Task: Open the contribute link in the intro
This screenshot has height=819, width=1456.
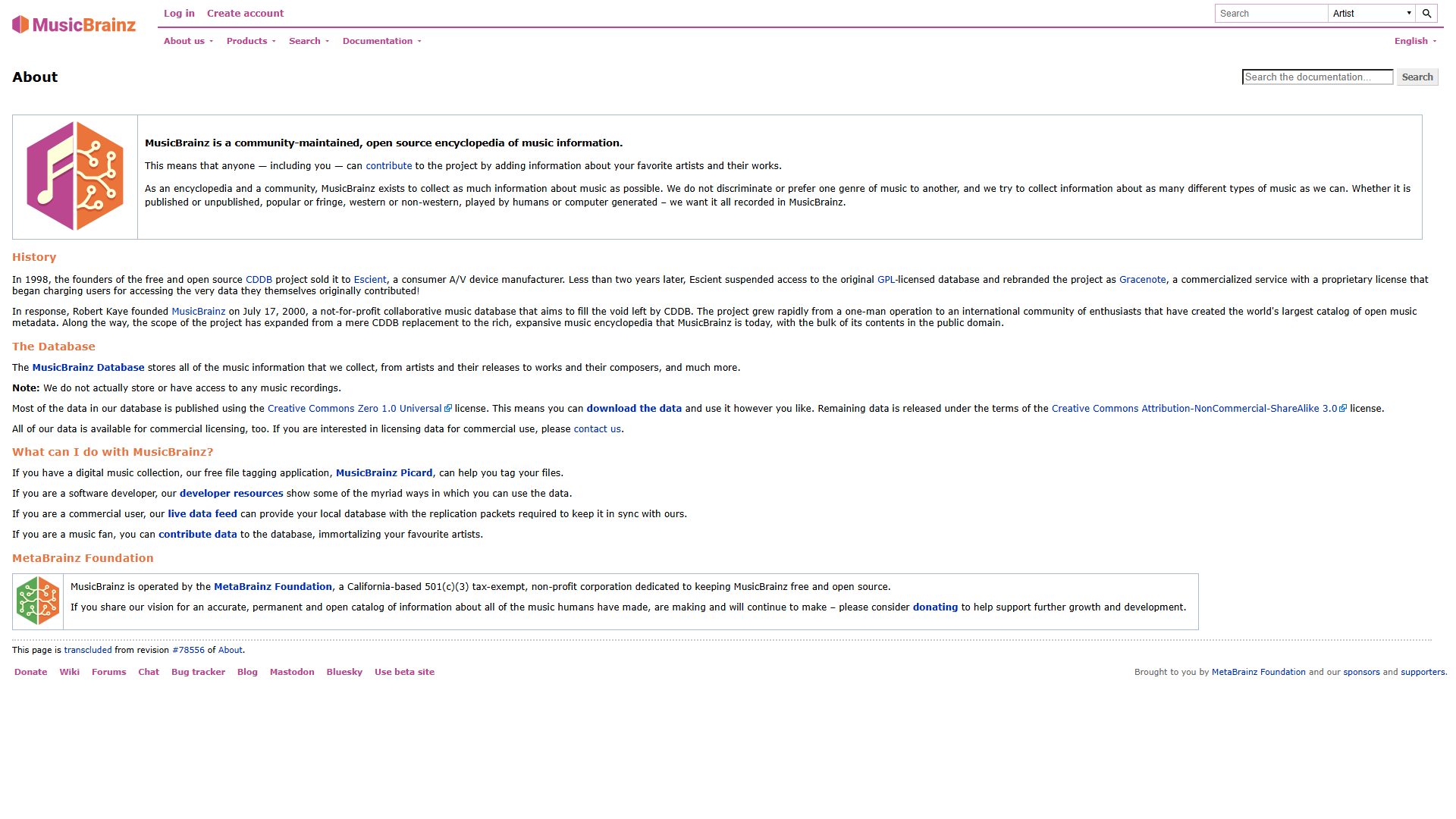Action: [x=389, y=166]
